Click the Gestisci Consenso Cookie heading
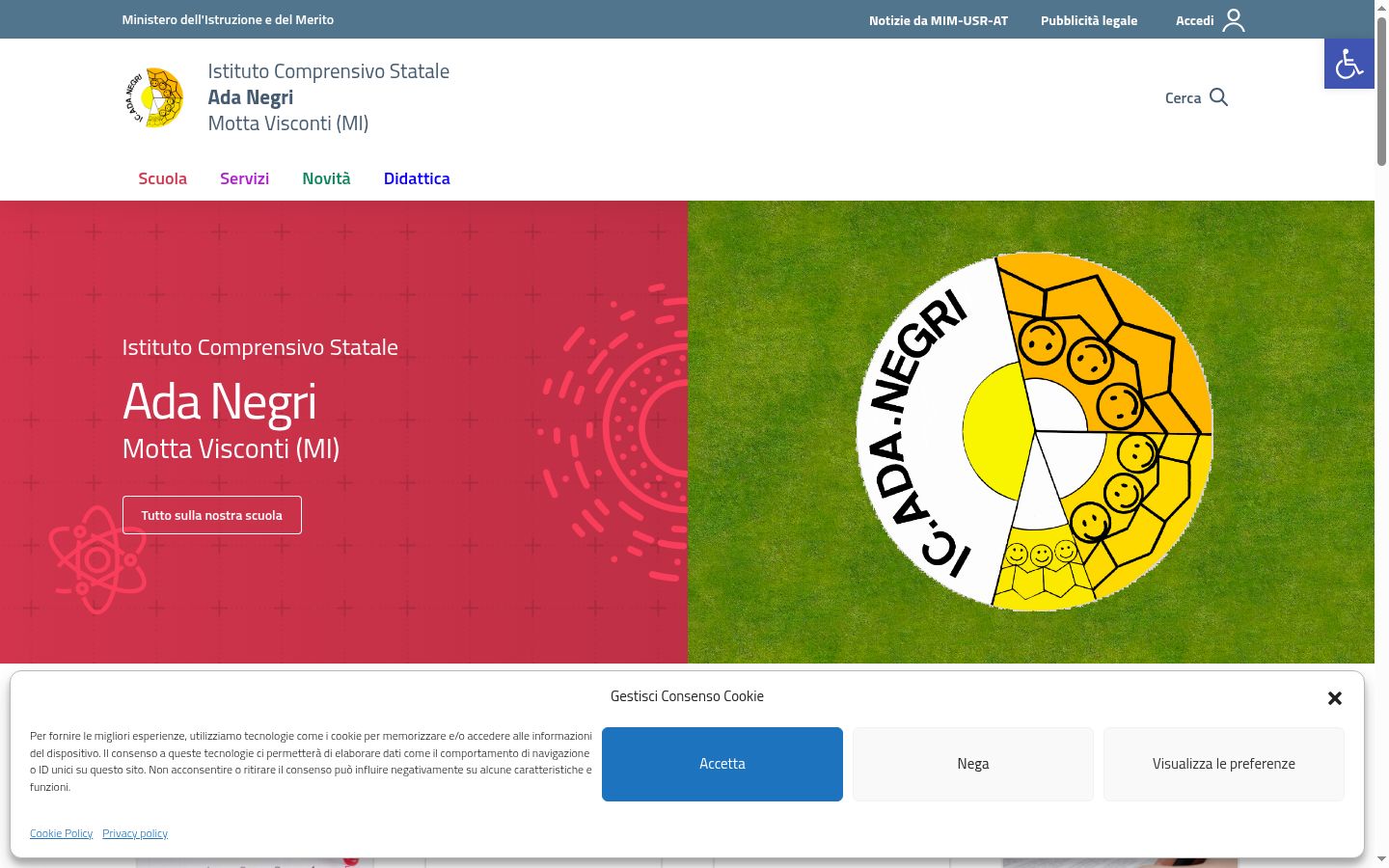Viewport: 1389px width, 868px height. coord(687,696)
